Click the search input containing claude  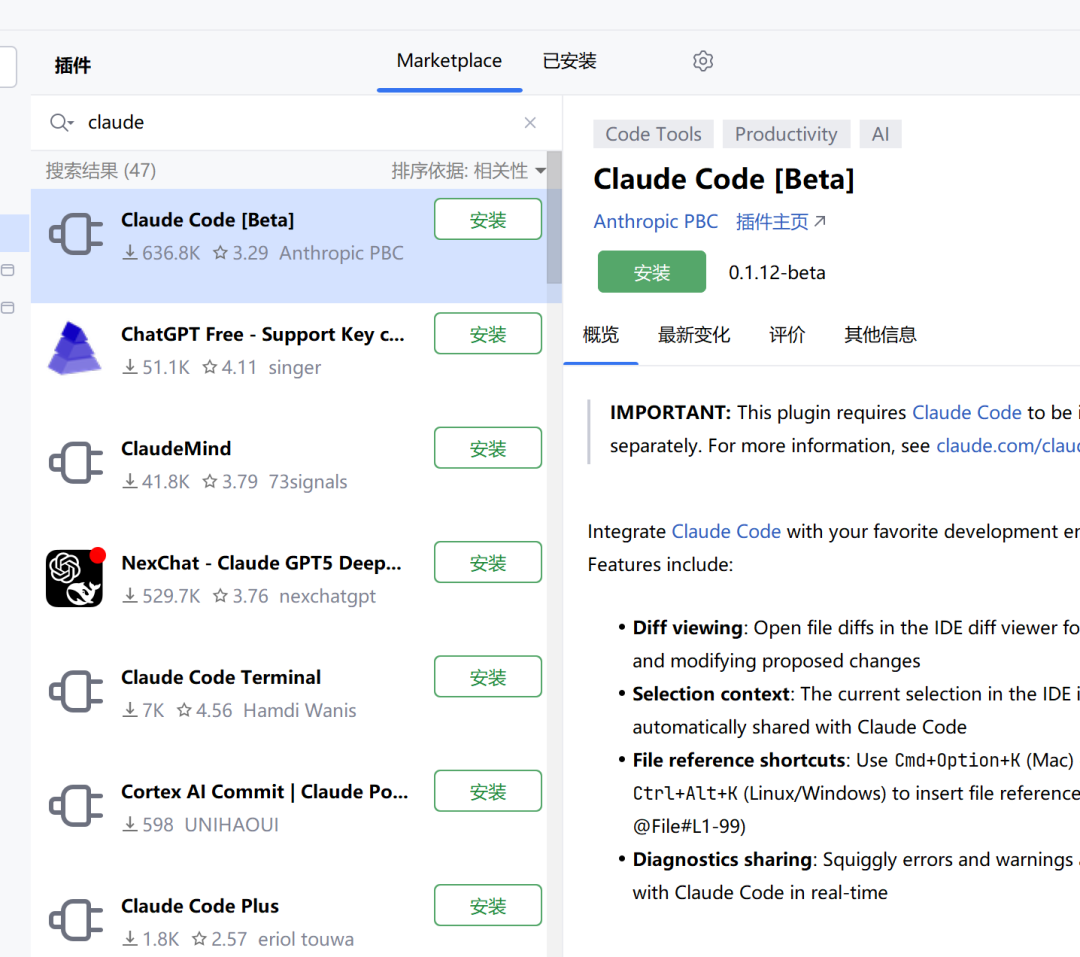click(300, 122)
